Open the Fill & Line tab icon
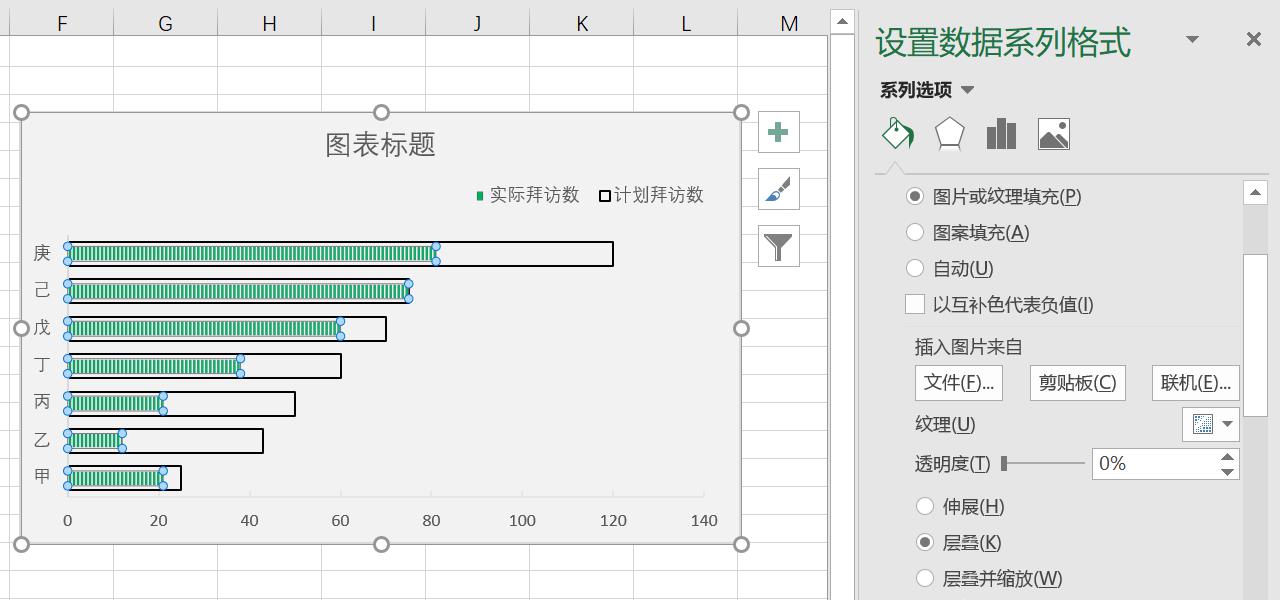 [898, 134]
